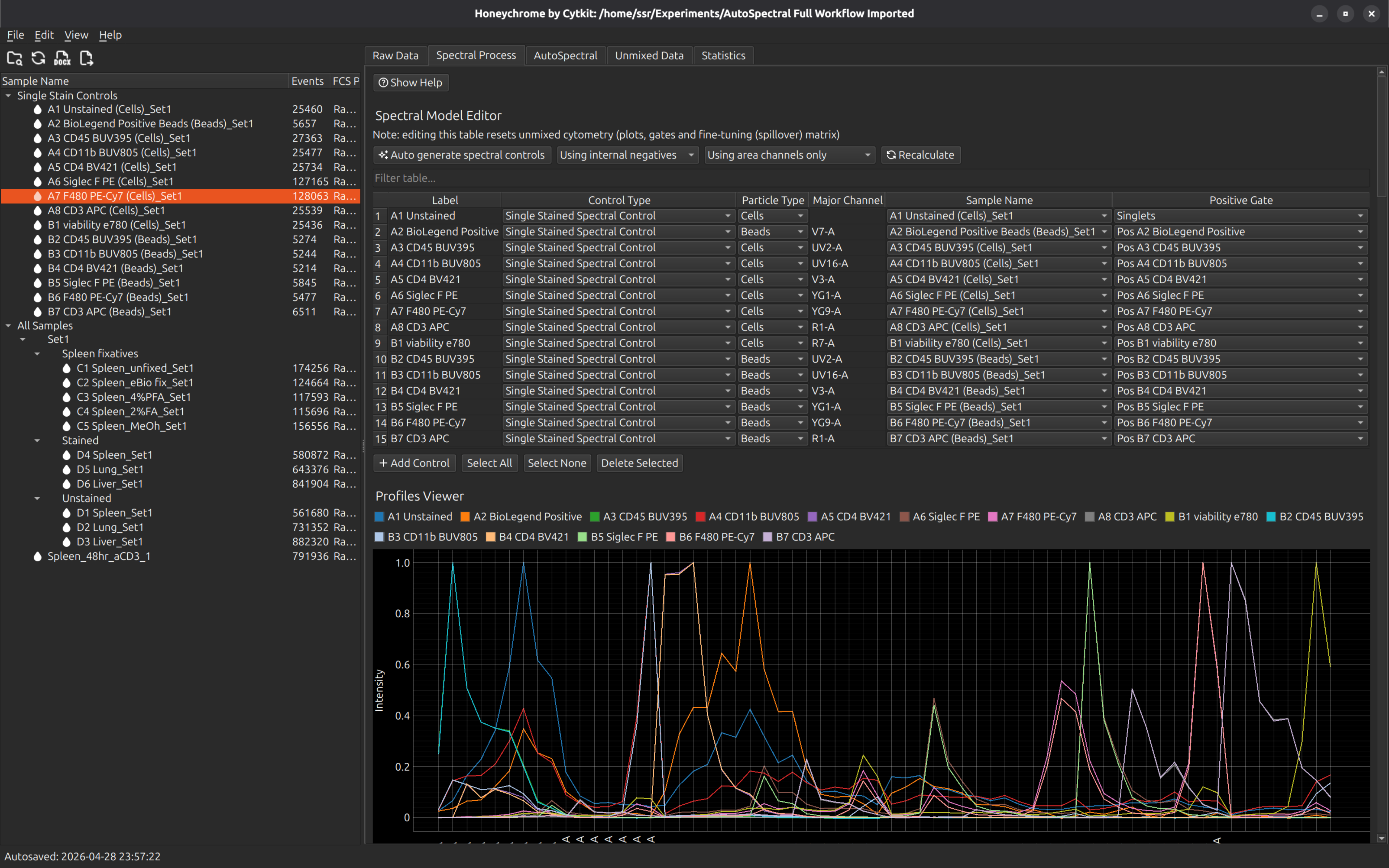Image resolution: width=1389 pixels, height=868 pixels.
Task: Click droplet icon beside B3 CD11b BUV805 (Beads)_Set1
Action: click(38, 254)
